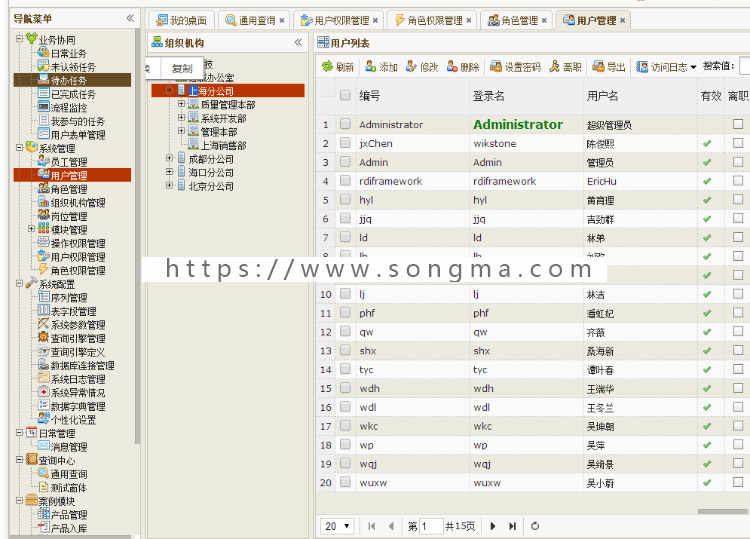Click the 离职 resignation toolbar button

(x=566, y=67)
